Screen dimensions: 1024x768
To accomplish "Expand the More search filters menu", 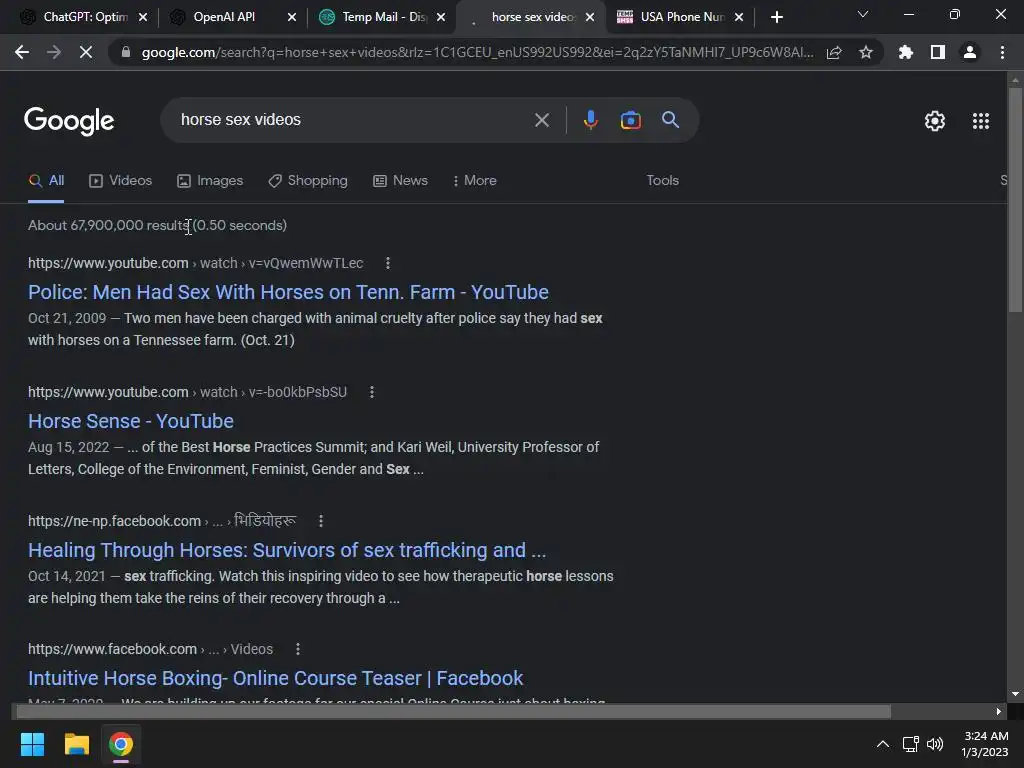I will pyautogui.click(x=475, y=181).
